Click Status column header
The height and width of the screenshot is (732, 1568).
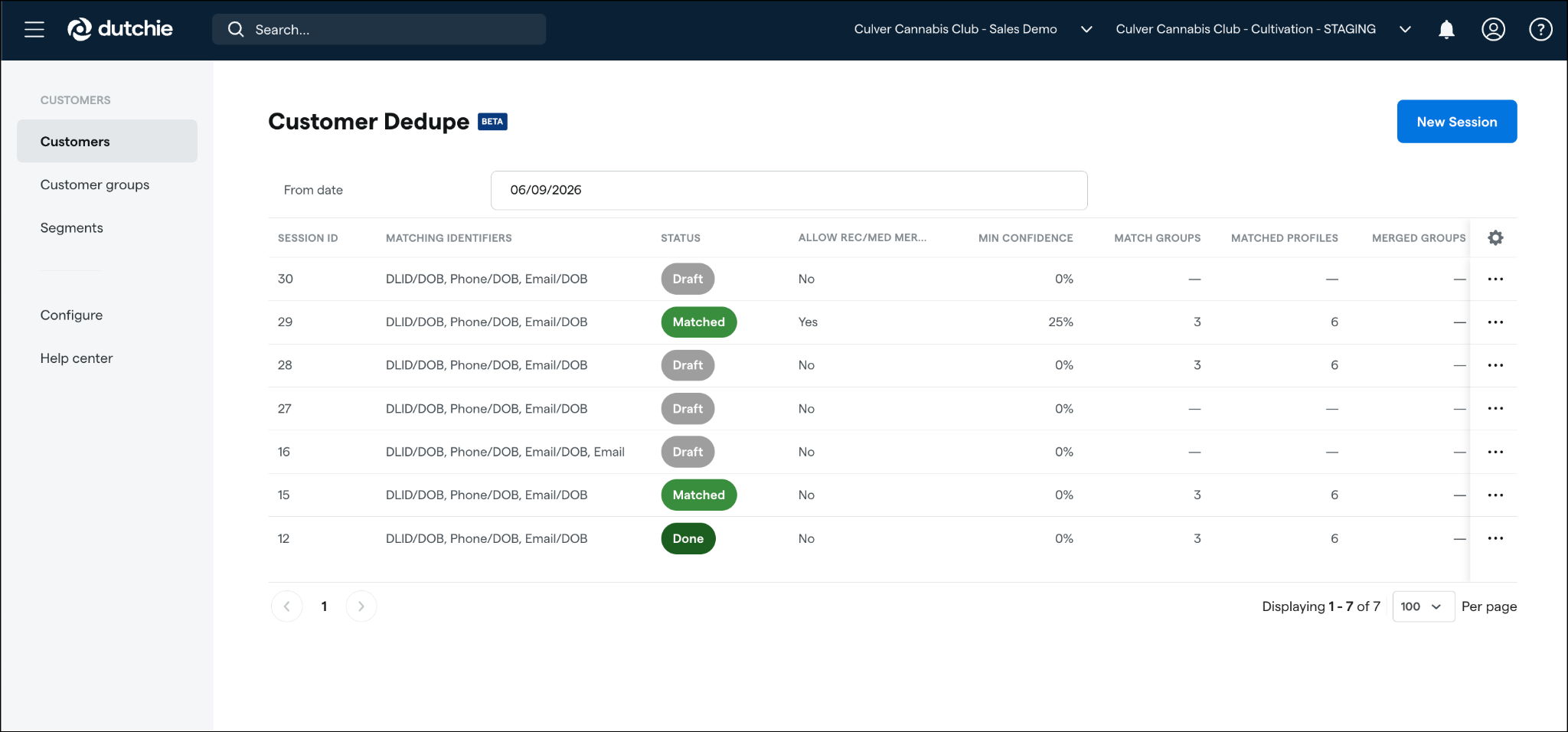pos(681,238)
